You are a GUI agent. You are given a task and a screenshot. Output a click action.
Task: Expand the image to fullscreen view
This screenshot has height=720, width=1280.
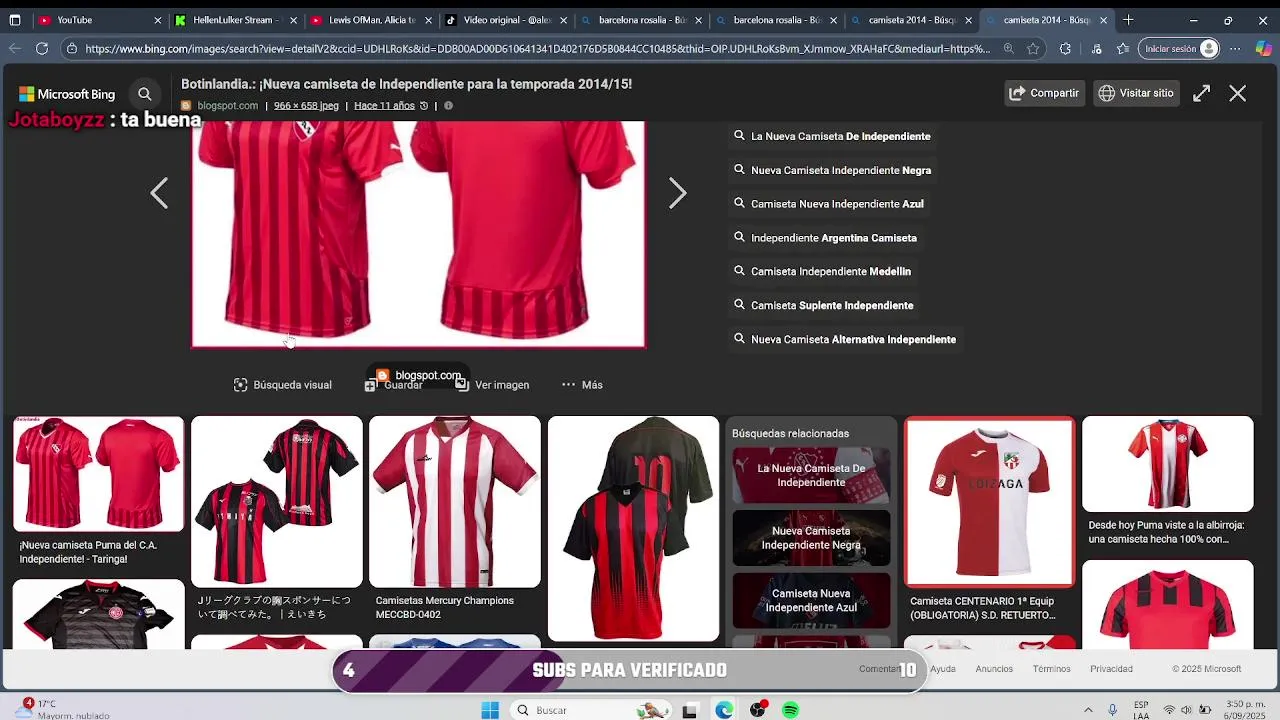point(1201,93)
